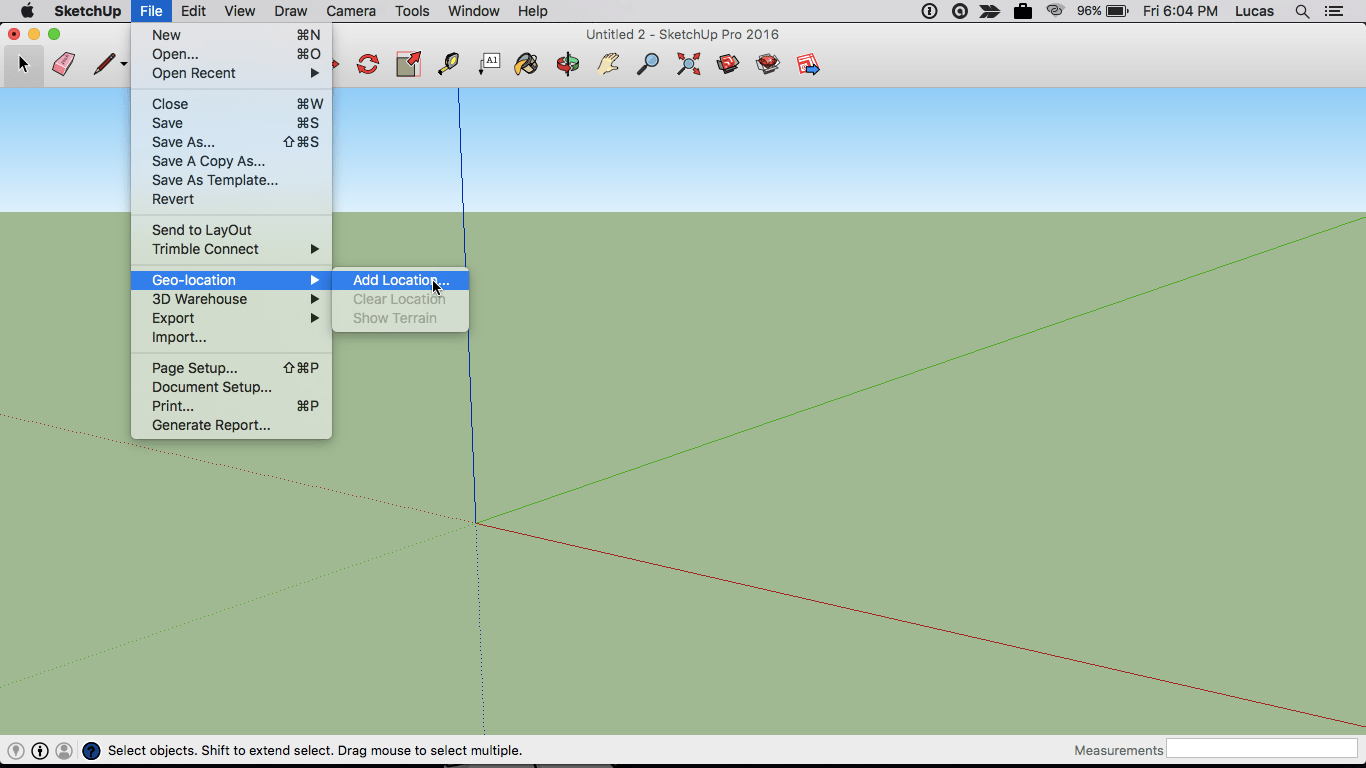Click the Zoom Extents tool
The height and width of the screenshot is (768, 1366).
688,65
